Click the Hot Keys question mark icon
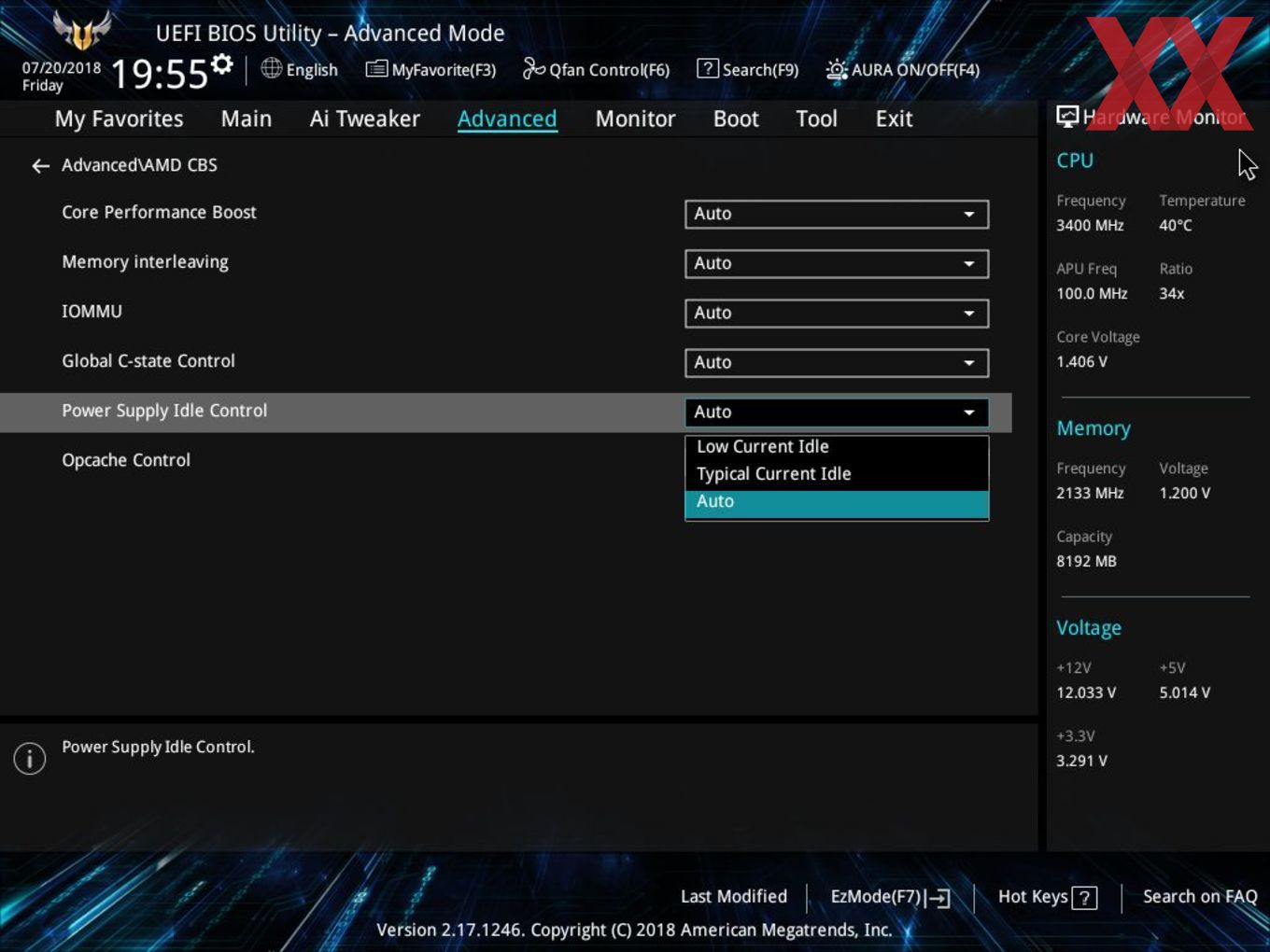Viewport: 1270px width, 952px height. click(x=1084, y=898)
